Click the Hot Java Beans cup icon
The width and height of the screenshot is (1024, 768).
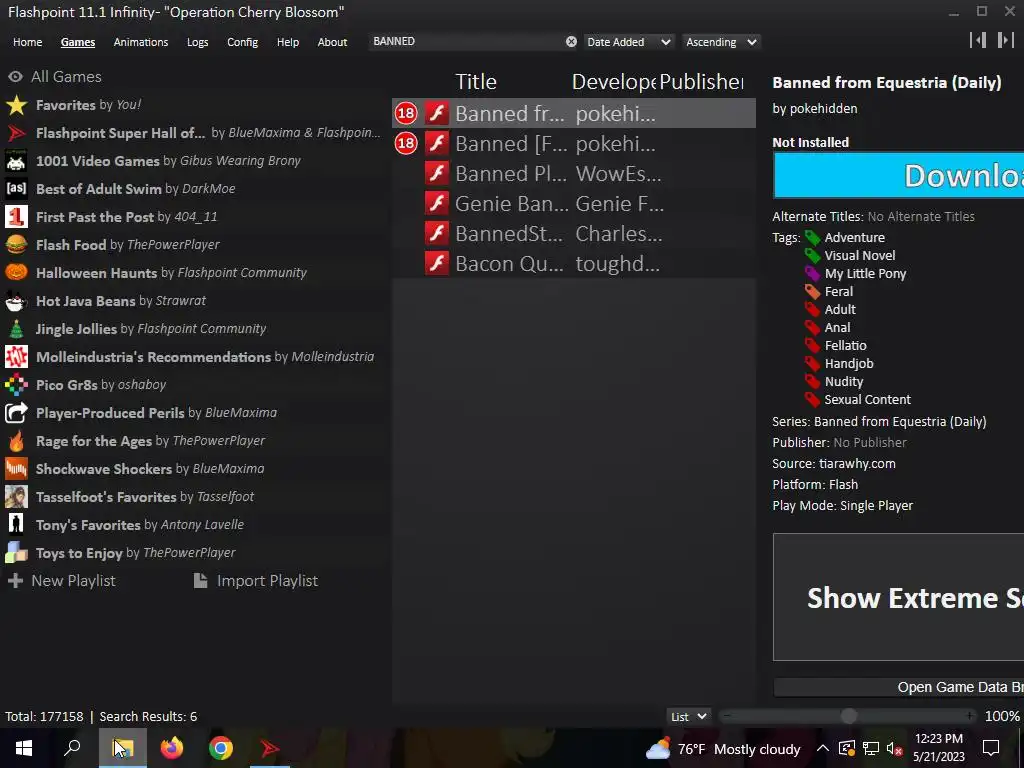point(16,300)
